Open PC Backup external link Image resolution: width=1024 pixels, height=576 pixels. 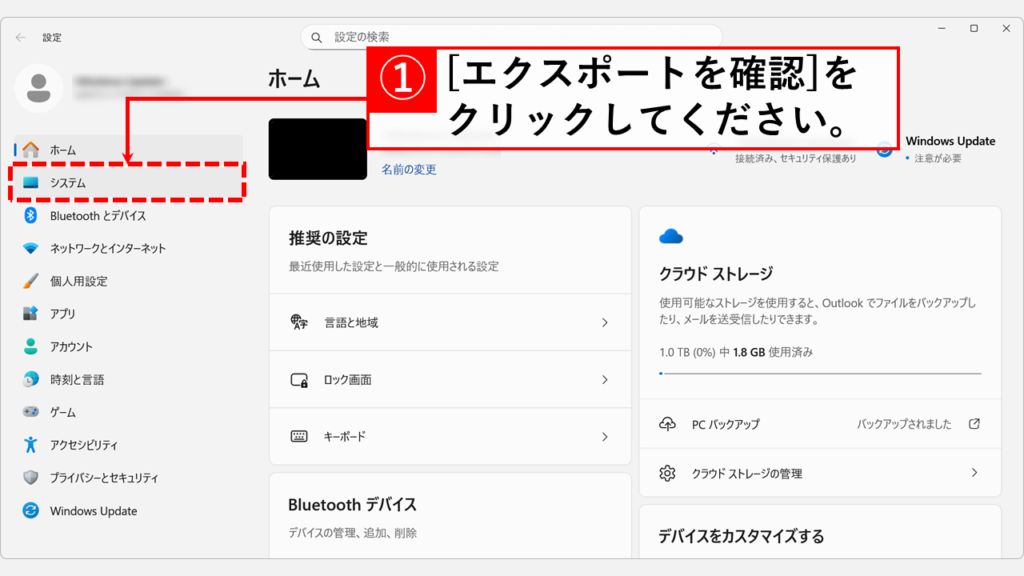pos(974,424)
